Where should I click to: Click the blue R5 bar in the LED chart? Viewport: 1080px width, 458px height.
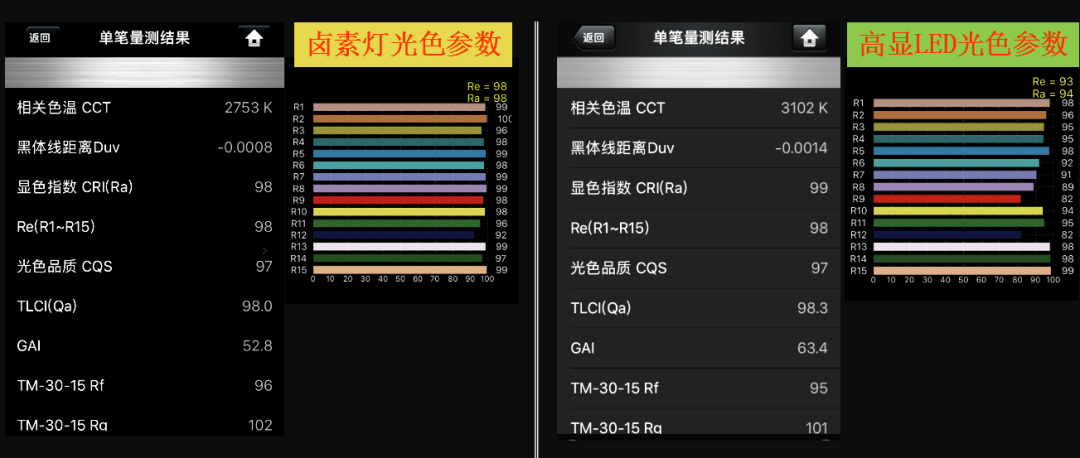962,151
